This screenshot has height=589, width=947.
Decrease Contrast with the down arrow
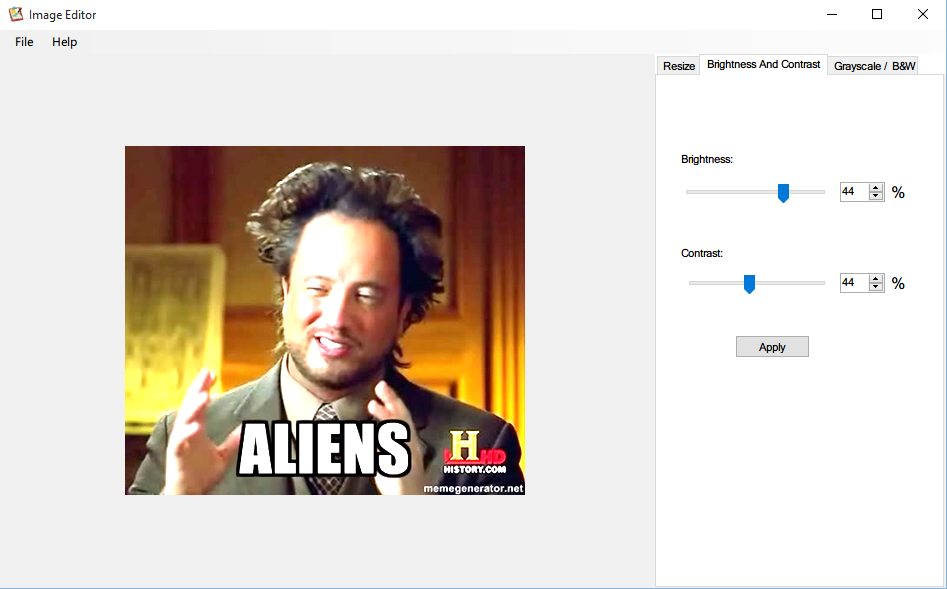876,286
